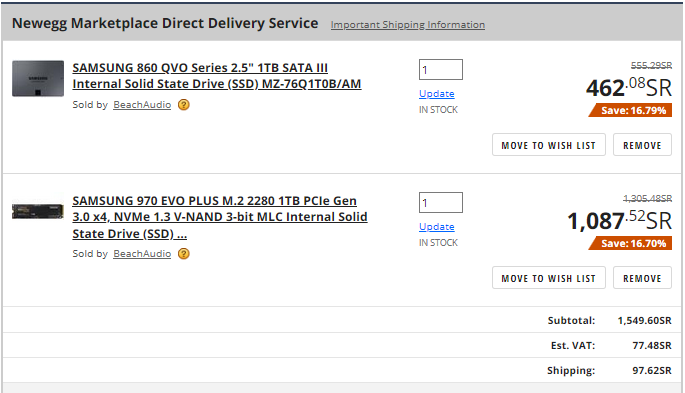Click IN STOCK label under 860 QVO
Viewport: 685px width, 393px height.
pyautogui.click(x=438, y=110)
